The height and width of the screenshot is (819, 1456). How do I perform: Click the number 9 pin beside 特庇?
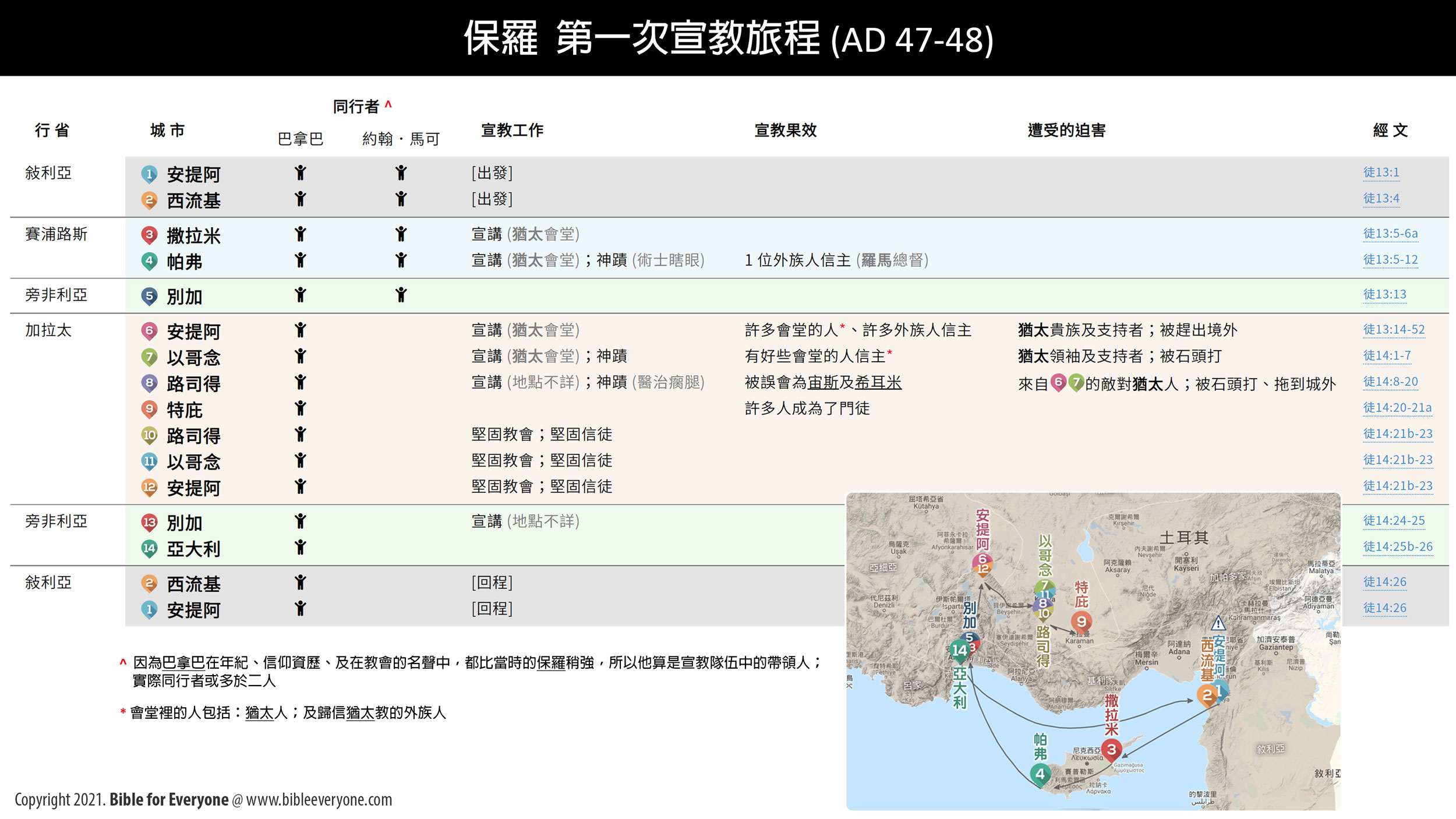[x=149, y=409]
